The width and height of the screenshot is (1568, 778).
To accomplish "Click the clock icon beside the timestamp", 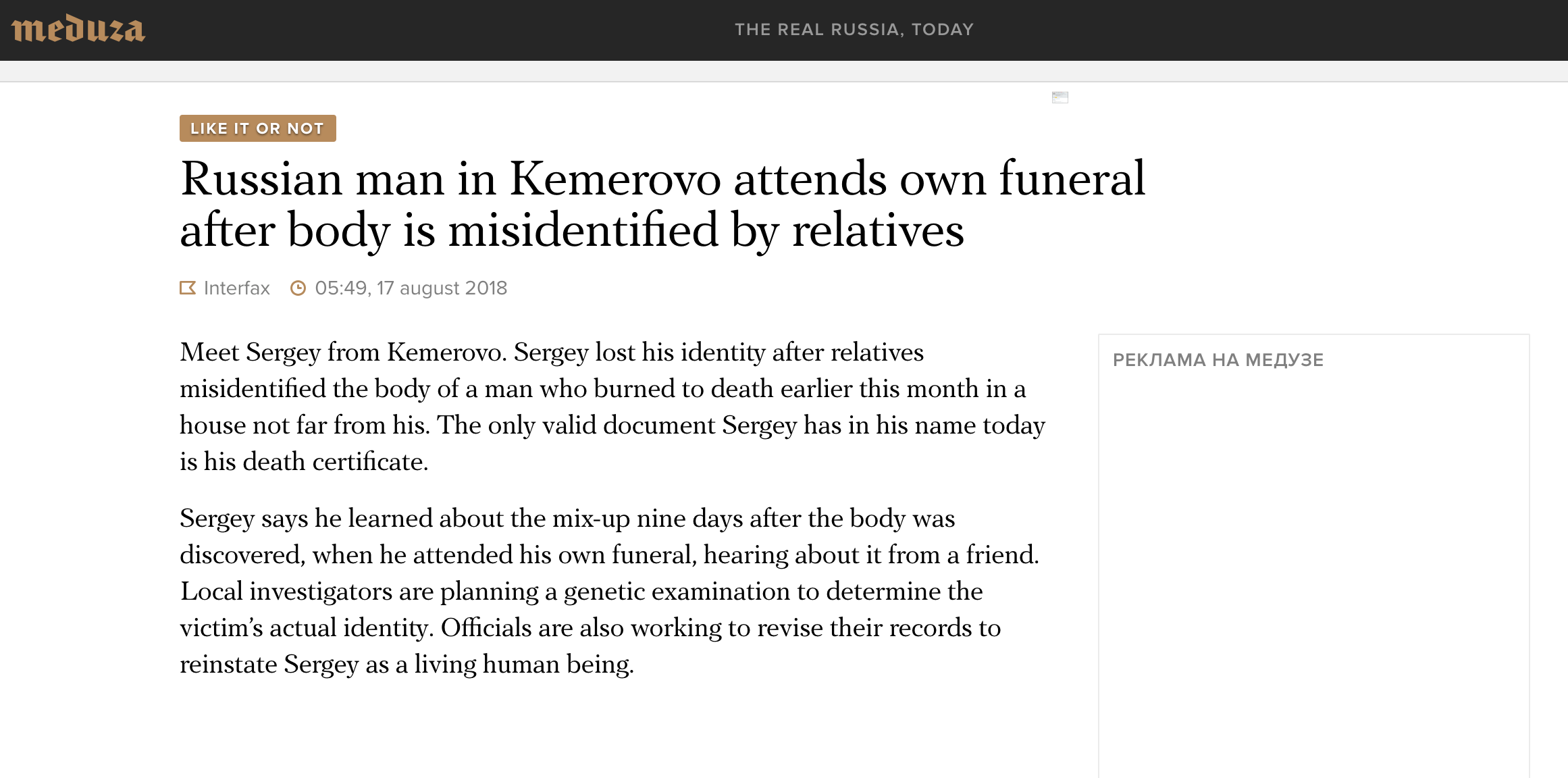I will (x=299, y=288).
